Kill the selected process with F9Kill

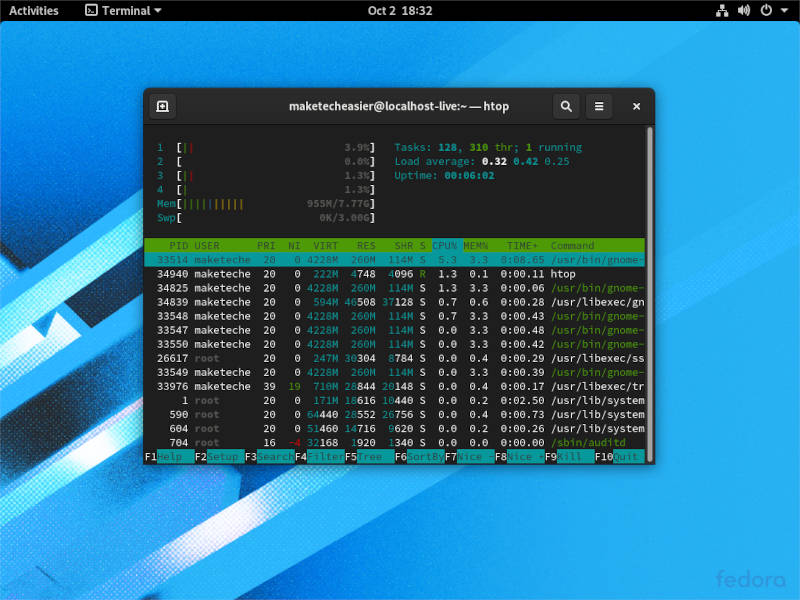(x=567, y=457)
